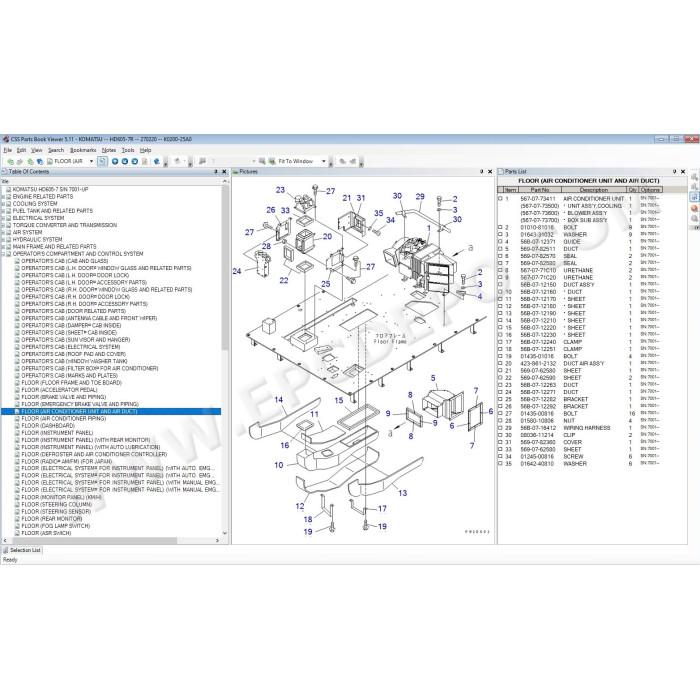Expand the ELECTRICAL SYSTEM tree node
This screenshot has height=700, width=700.
(x=4, y=218)
